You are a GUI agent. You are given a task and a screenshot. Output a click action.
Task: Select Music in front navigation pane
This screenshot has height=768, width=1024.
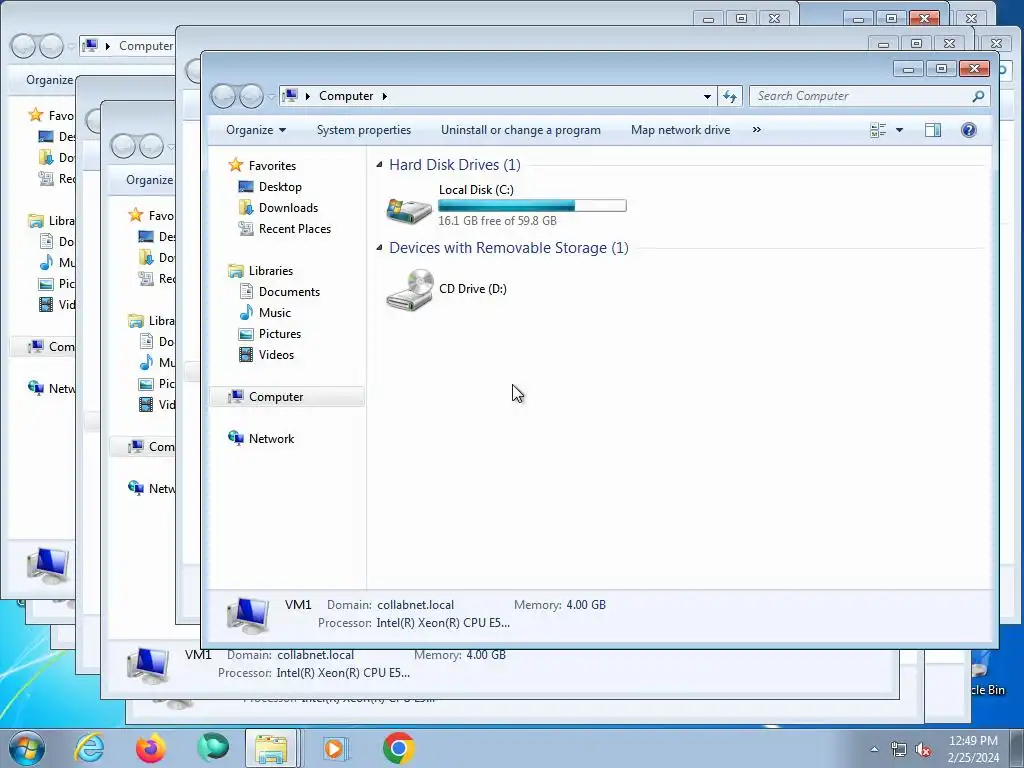pyautogui.click(x=274, y=313)
